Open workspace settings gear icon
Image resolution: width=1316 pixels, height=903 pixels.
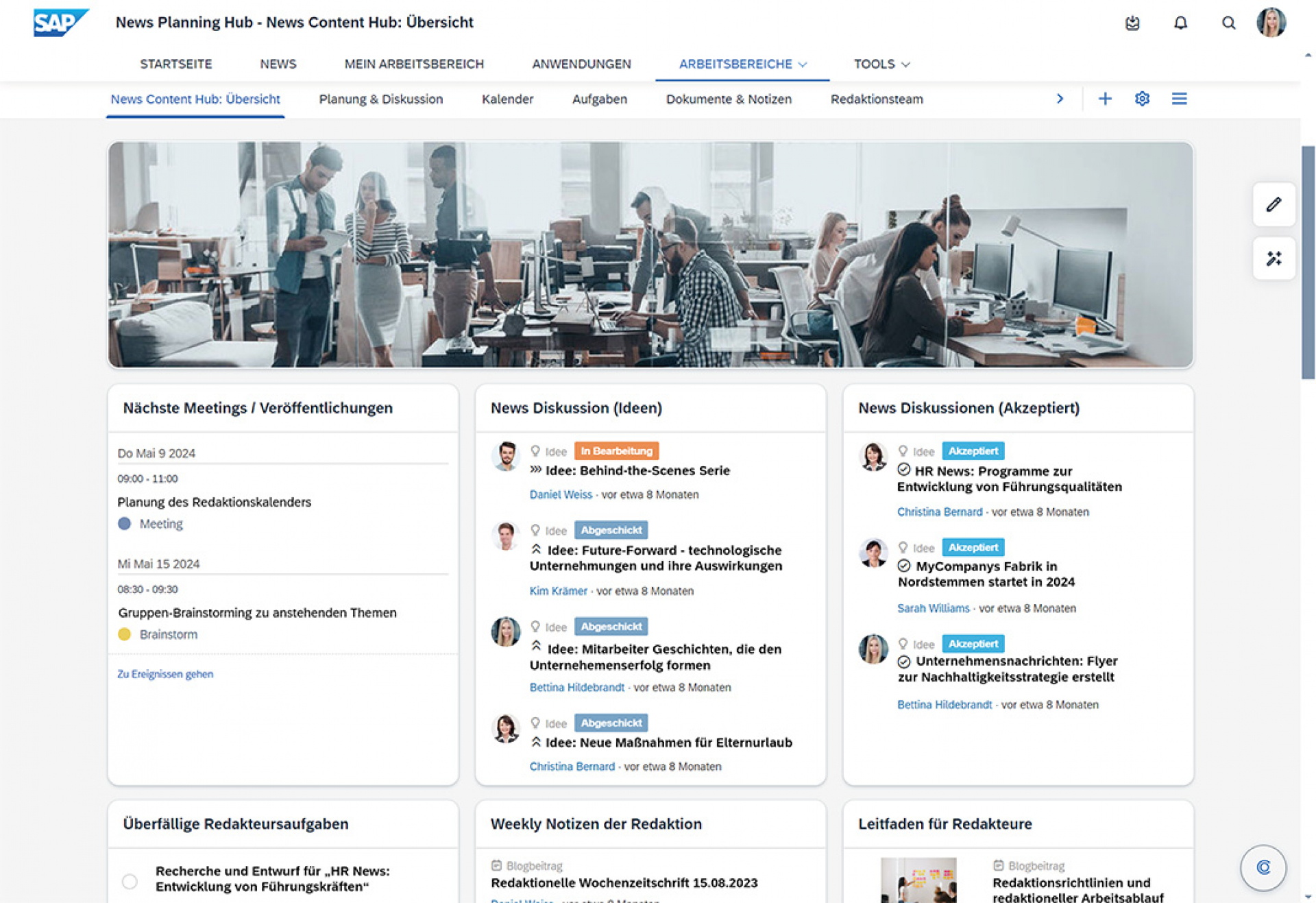tap(1142, 99)
